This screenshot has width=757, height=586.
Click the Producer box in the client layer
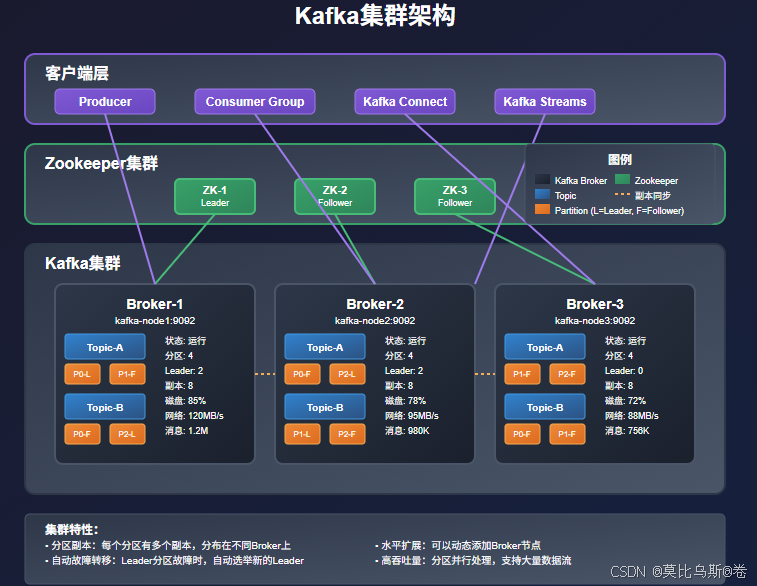coord(105,101)
